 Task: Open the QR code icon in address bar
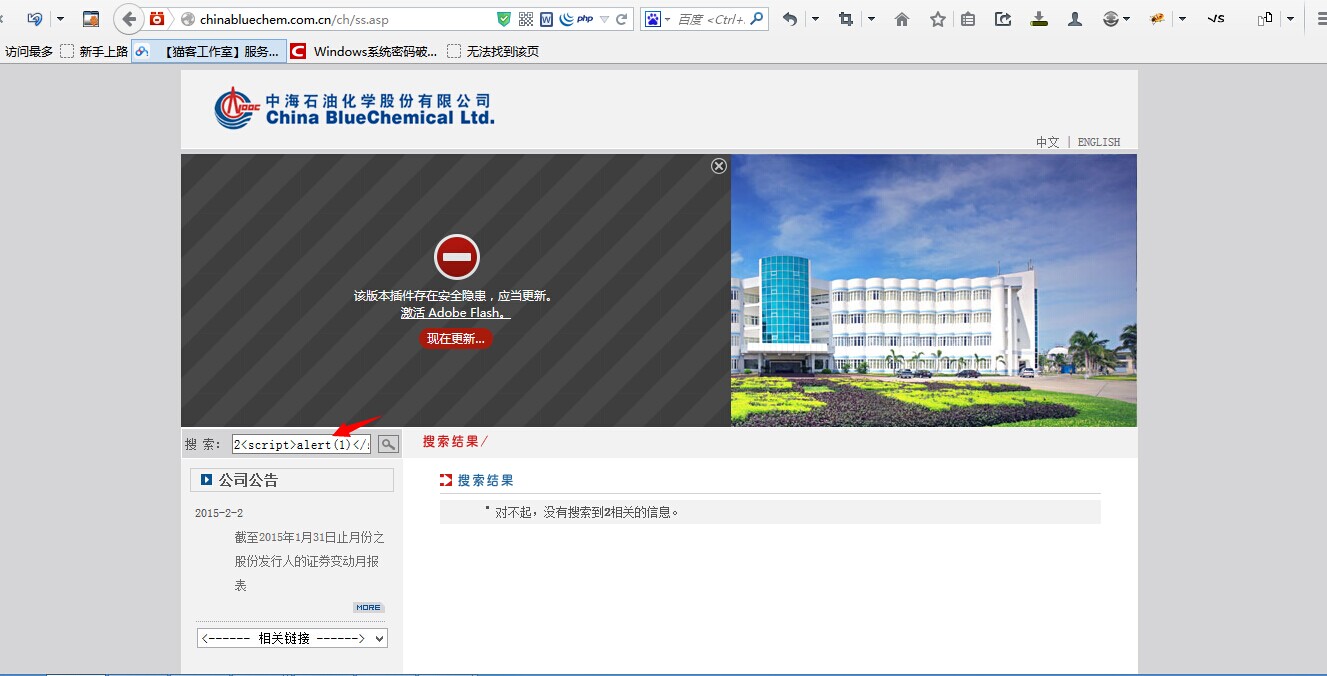click(x=526, y=19)
